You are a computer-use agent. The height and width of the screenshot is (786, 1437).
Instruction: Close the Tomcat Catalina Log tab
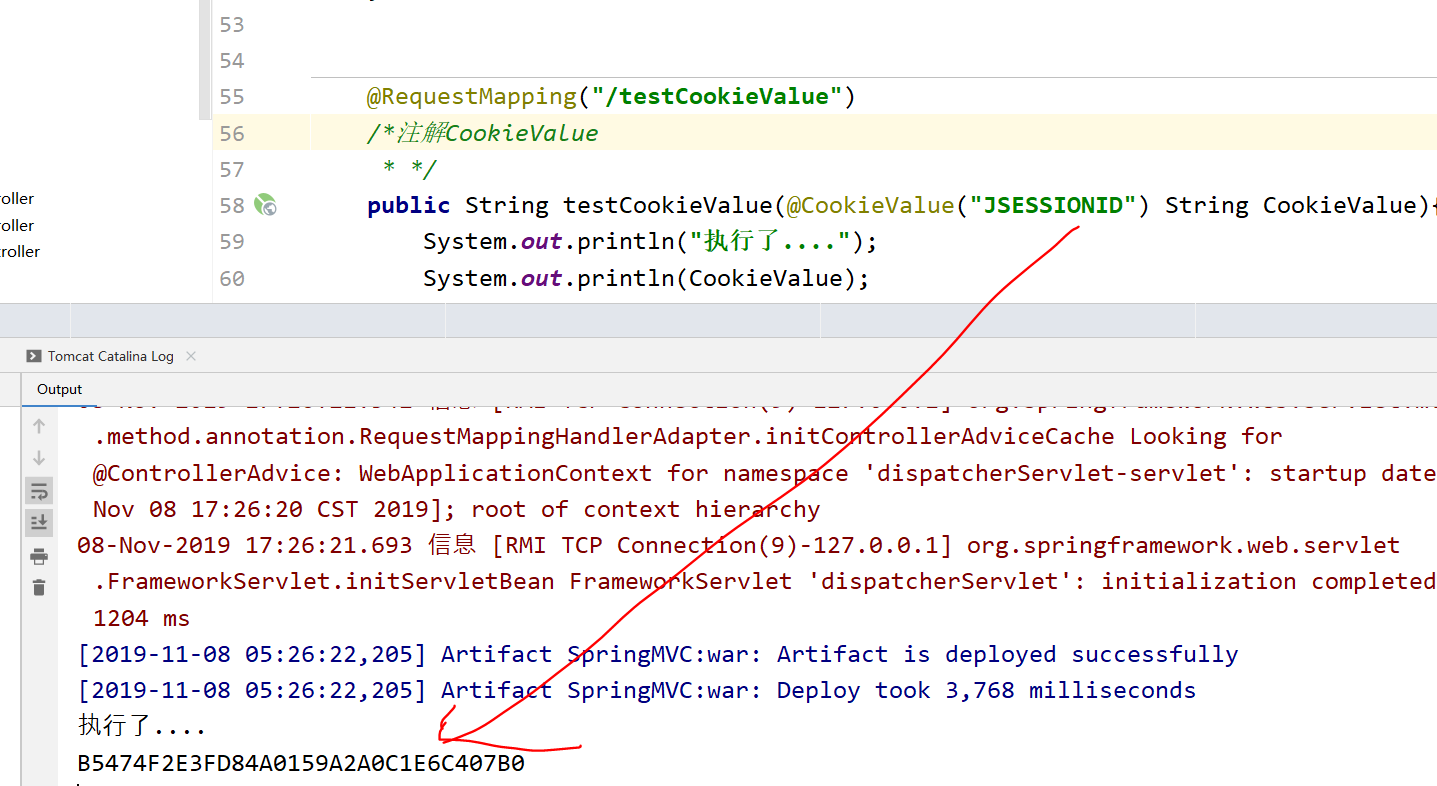point(191,356)
